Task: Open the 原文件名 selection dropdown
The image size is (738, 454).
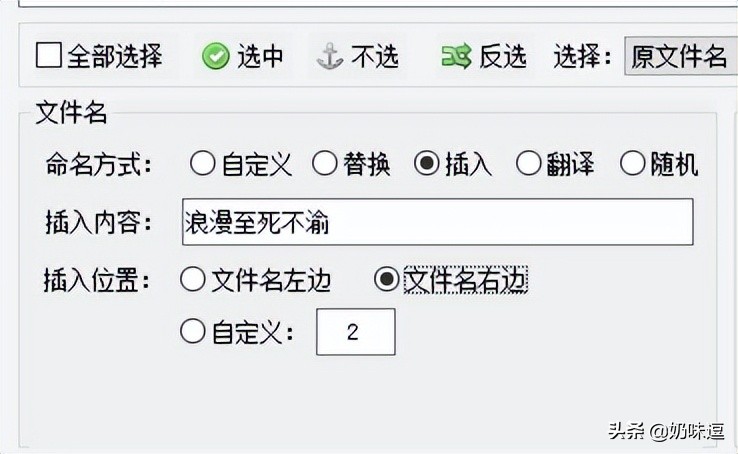Action: (681, 56)
